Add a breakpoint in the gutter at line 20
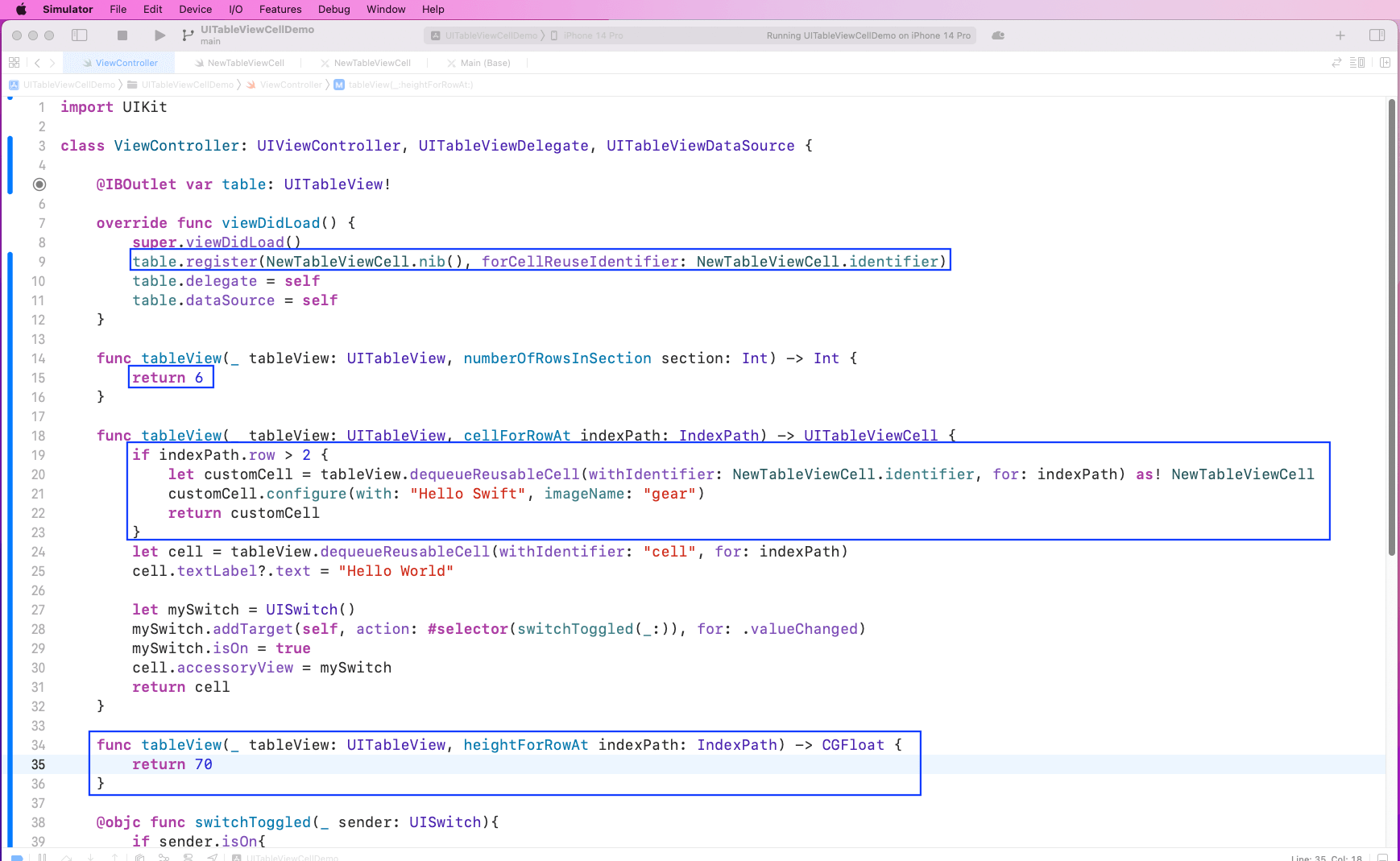Viewport: 1400px width, 861px height. point(38,474)
